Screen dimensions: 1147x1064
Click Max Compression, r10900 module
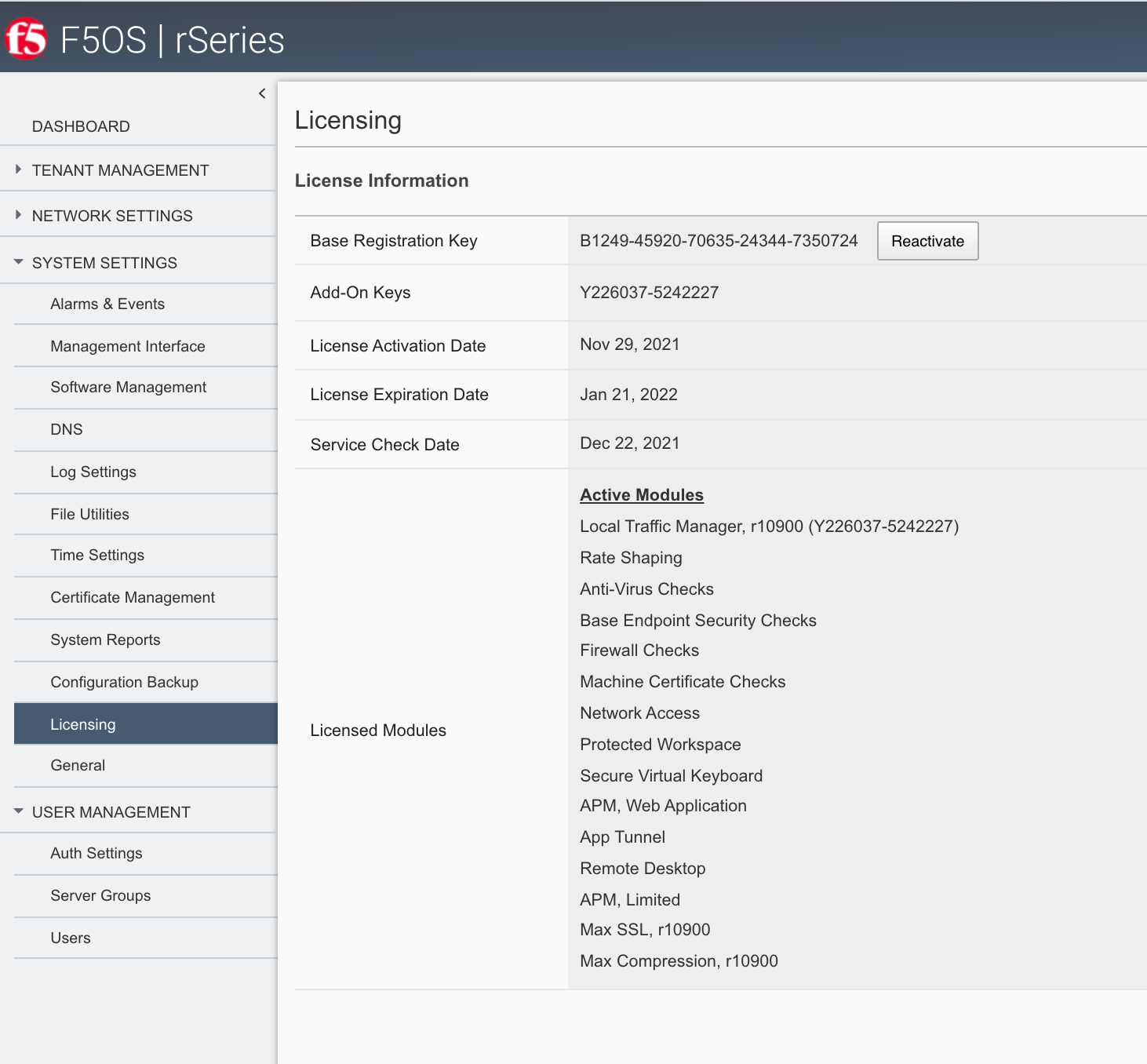coord(679,961)
